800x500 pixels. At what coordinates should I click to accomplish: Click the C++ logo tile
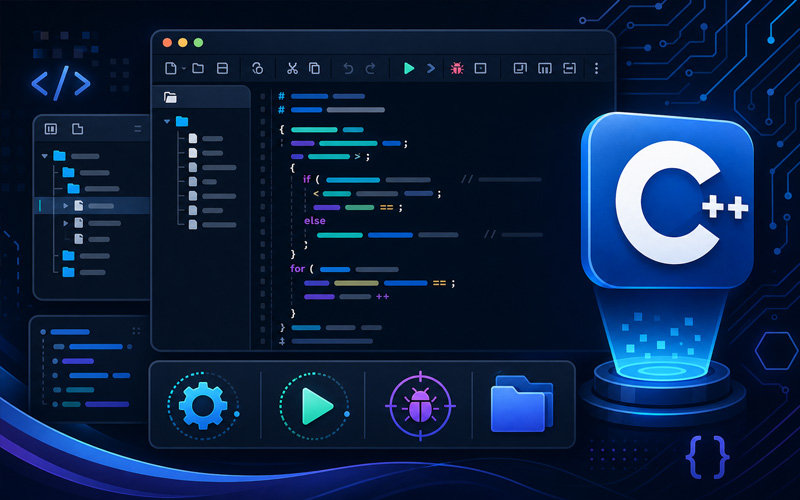coord(667,201)
